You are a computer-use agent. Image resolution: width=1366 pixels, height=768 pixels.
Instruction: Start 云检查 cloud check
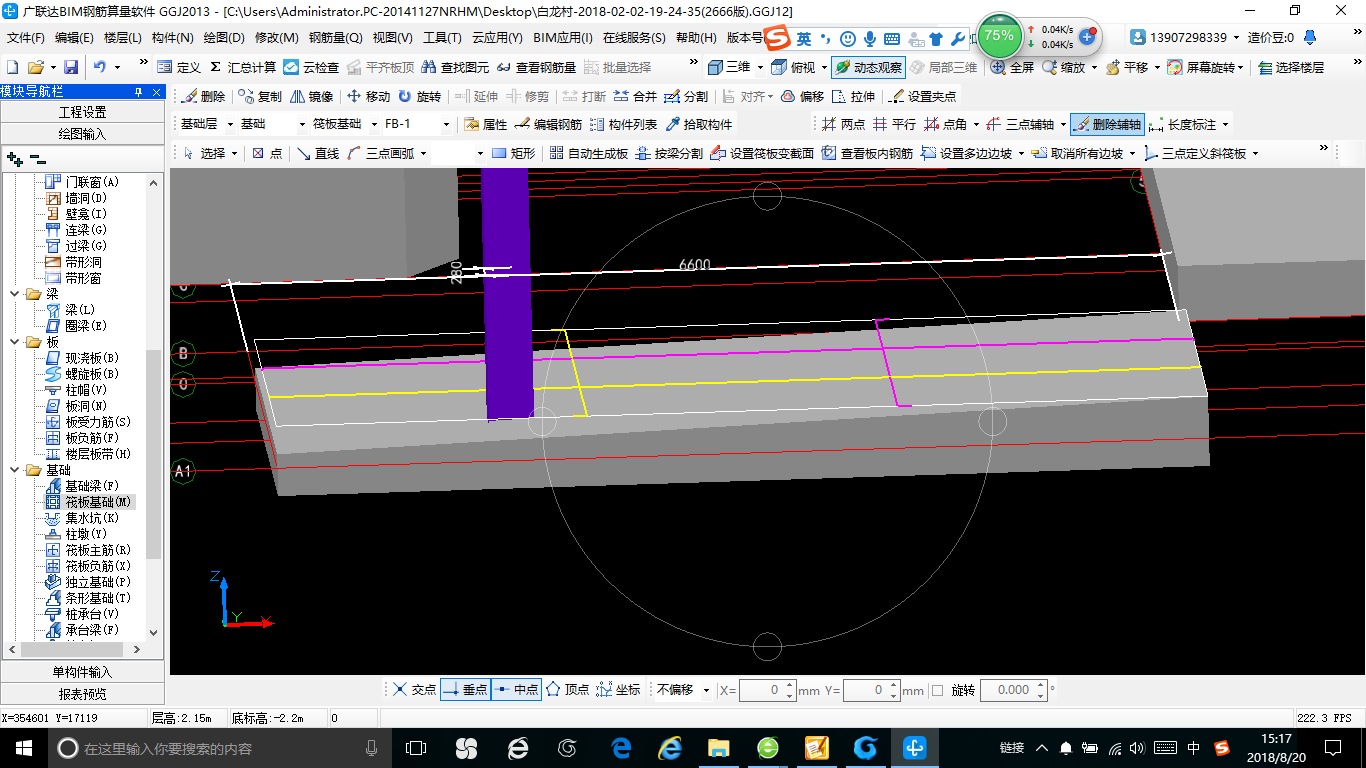pyautogui.click(x=311, y=67)
